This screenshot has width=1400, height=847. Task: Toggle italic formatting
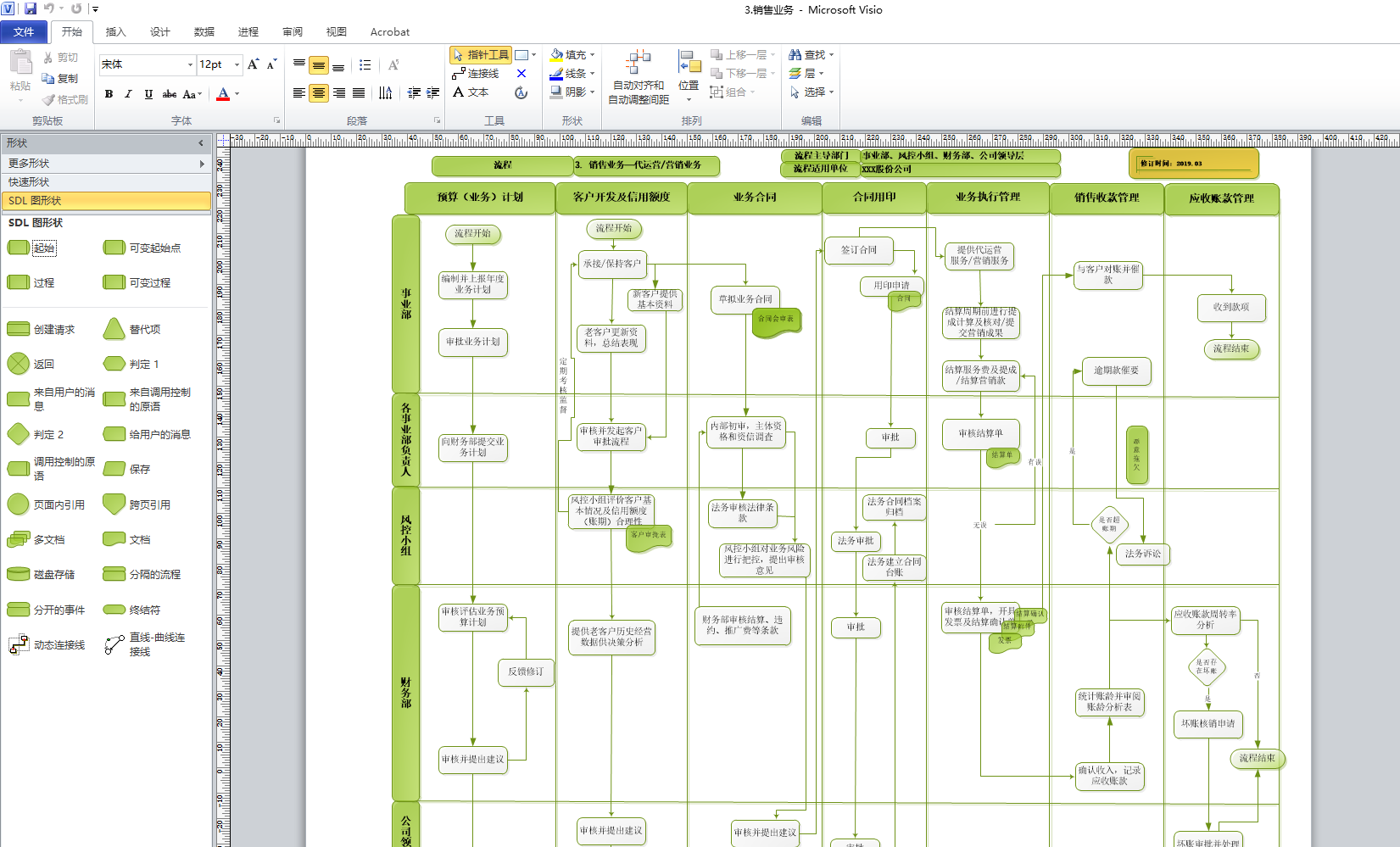(x=128, y=94)
